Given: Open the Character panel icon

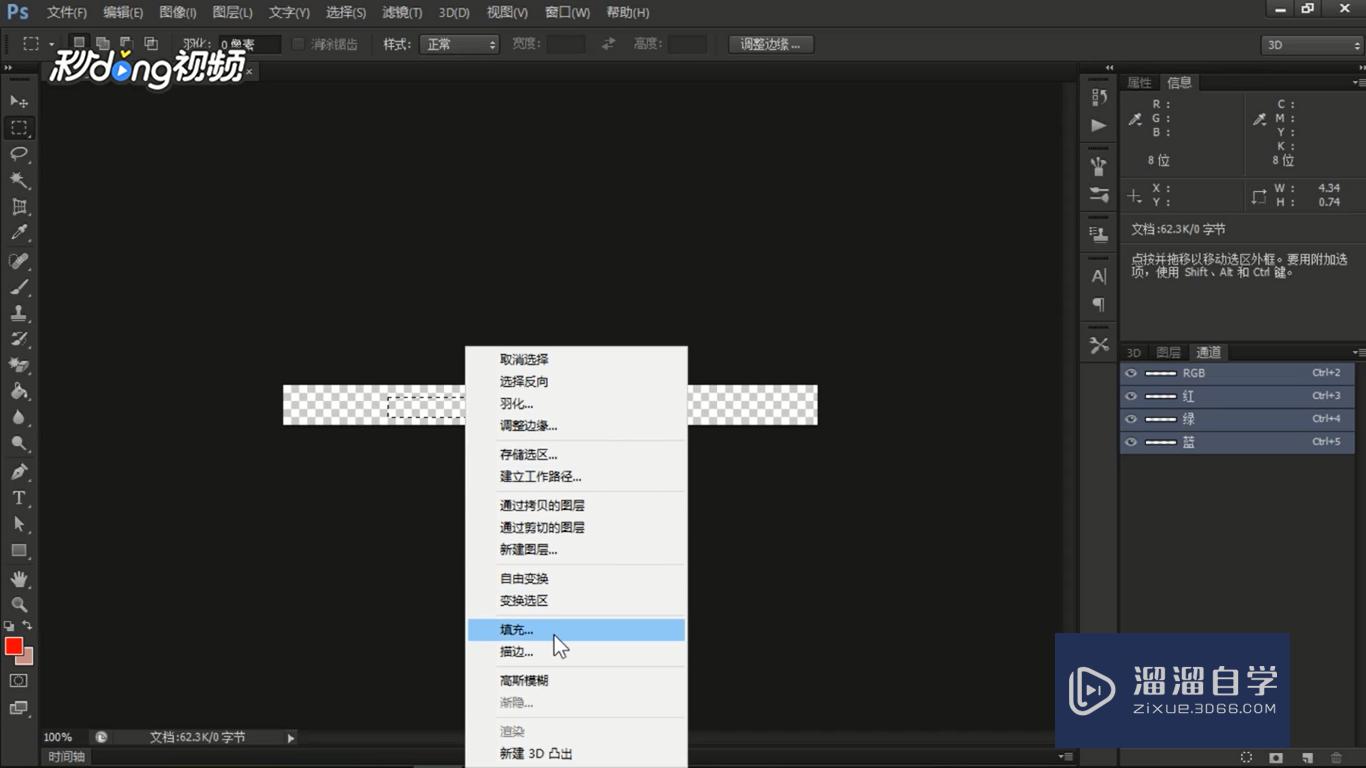Looking at the screenshot, I should click(1099, 276).
